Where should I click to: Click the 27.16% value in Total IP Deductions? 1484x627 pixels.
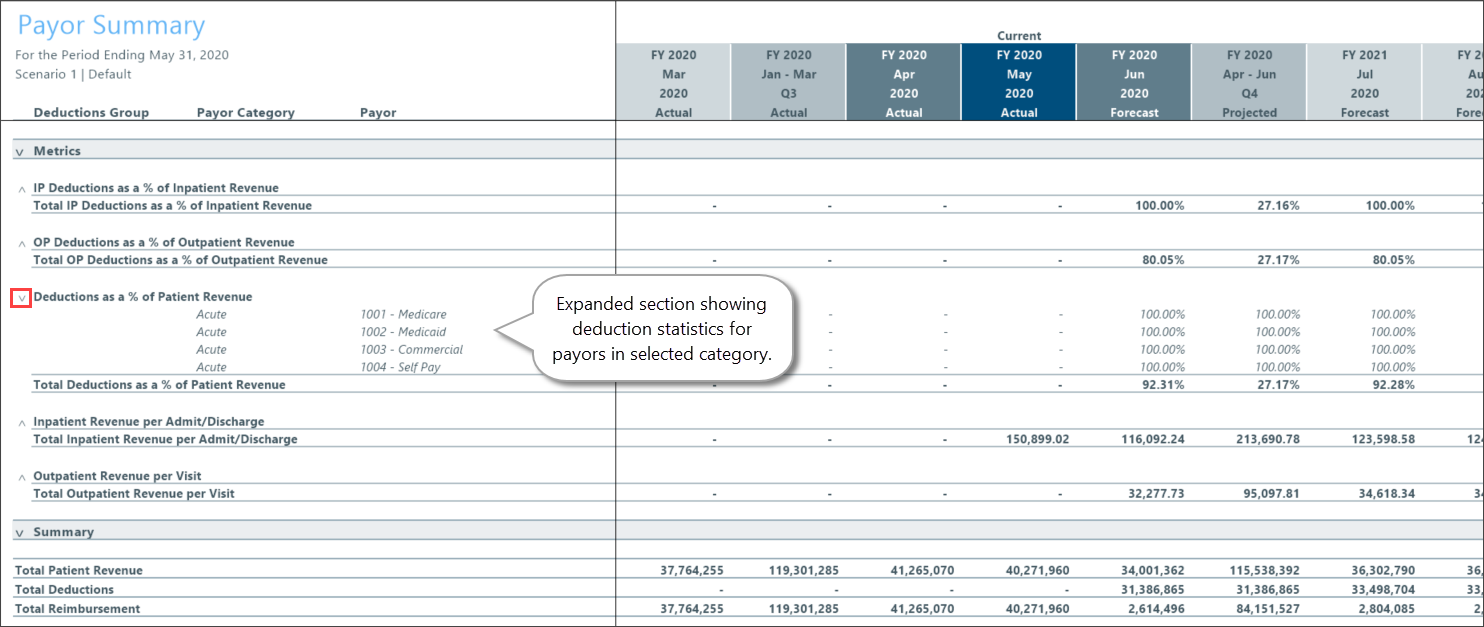(x=1278, y=206)
